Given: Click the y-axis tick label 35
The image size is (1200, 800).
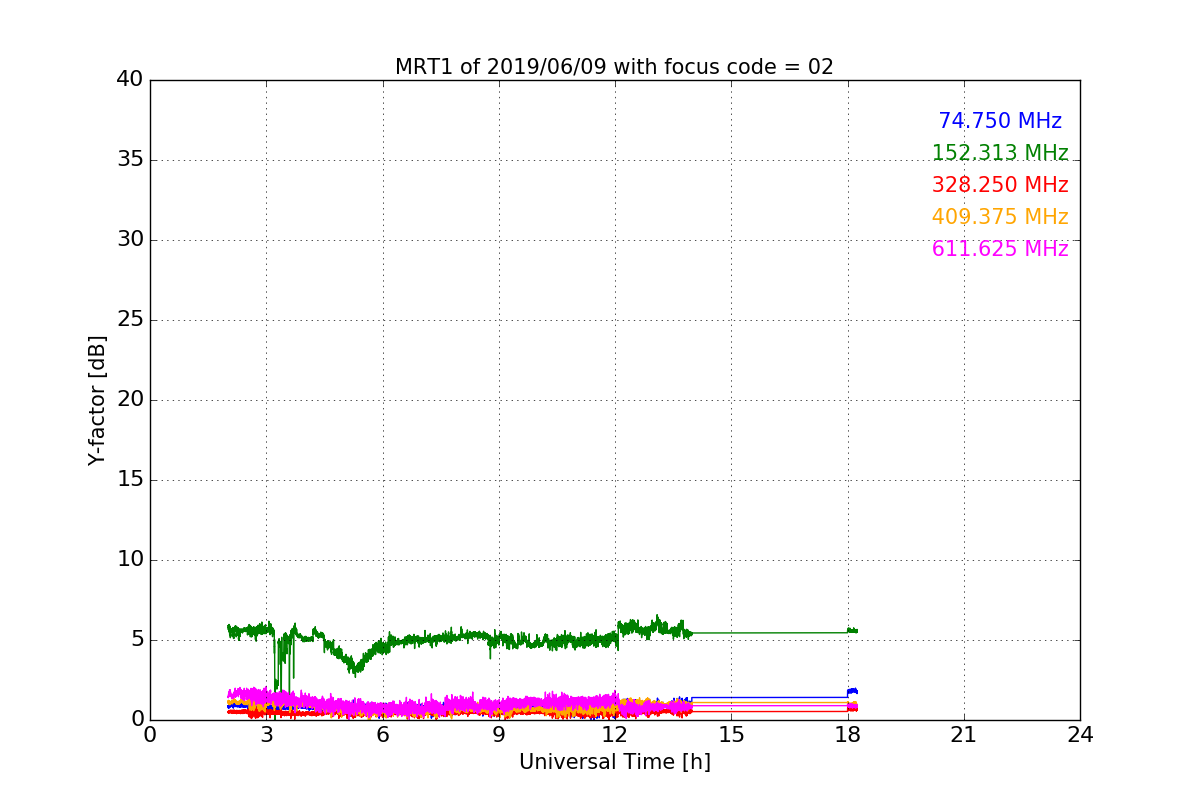Looking at the screenshot, I should [130, 160].
